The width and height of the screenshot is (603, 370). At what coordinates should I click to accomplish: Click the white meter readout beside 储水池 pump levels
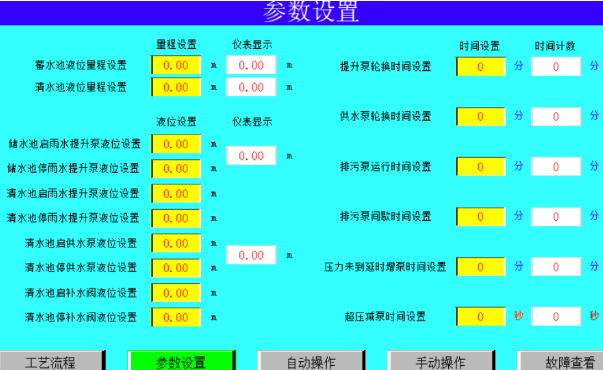251,156
